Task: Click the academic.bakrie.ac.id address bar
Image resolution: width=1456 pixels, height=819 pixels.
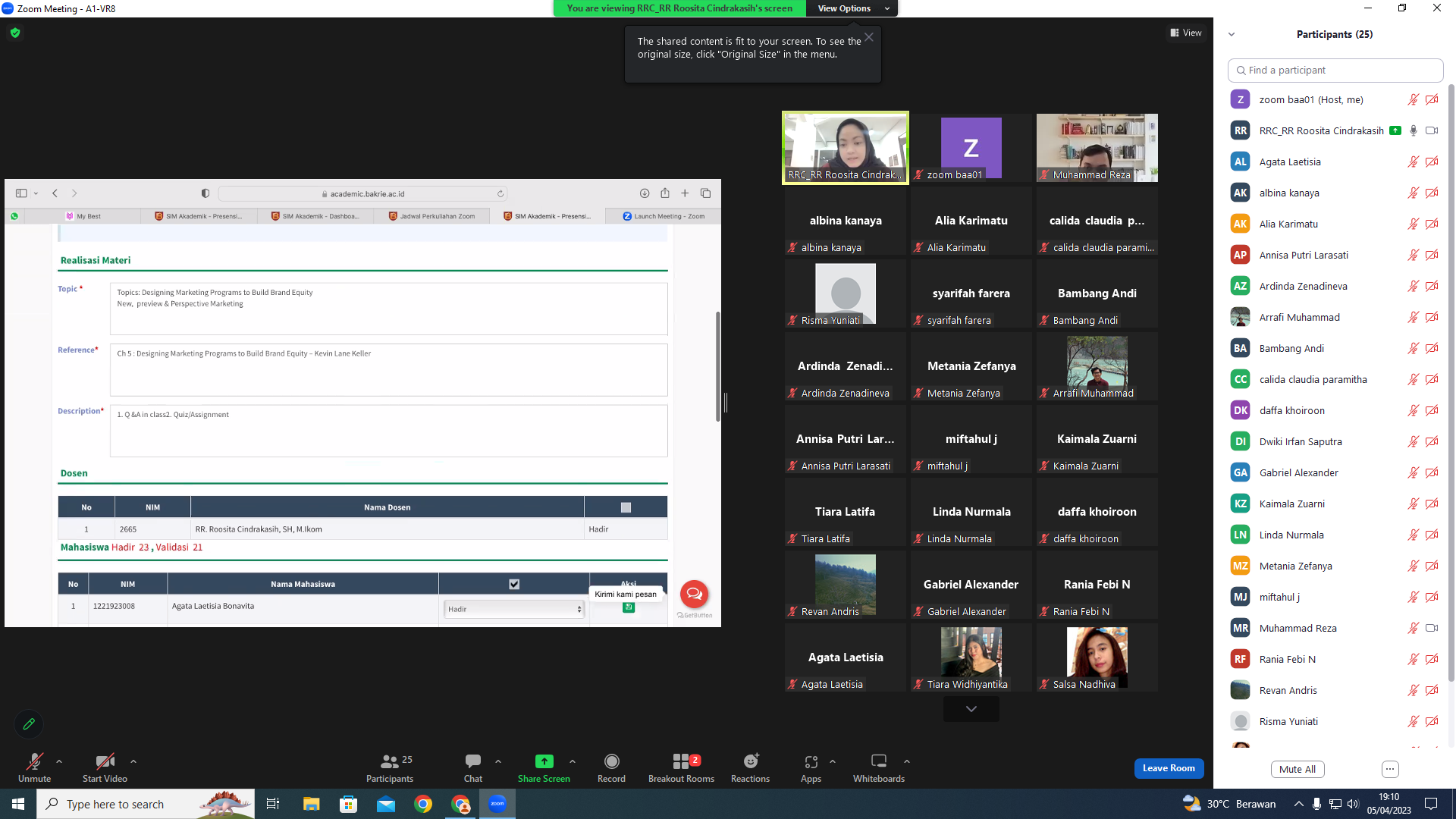Action: click(x=362, y=194)
